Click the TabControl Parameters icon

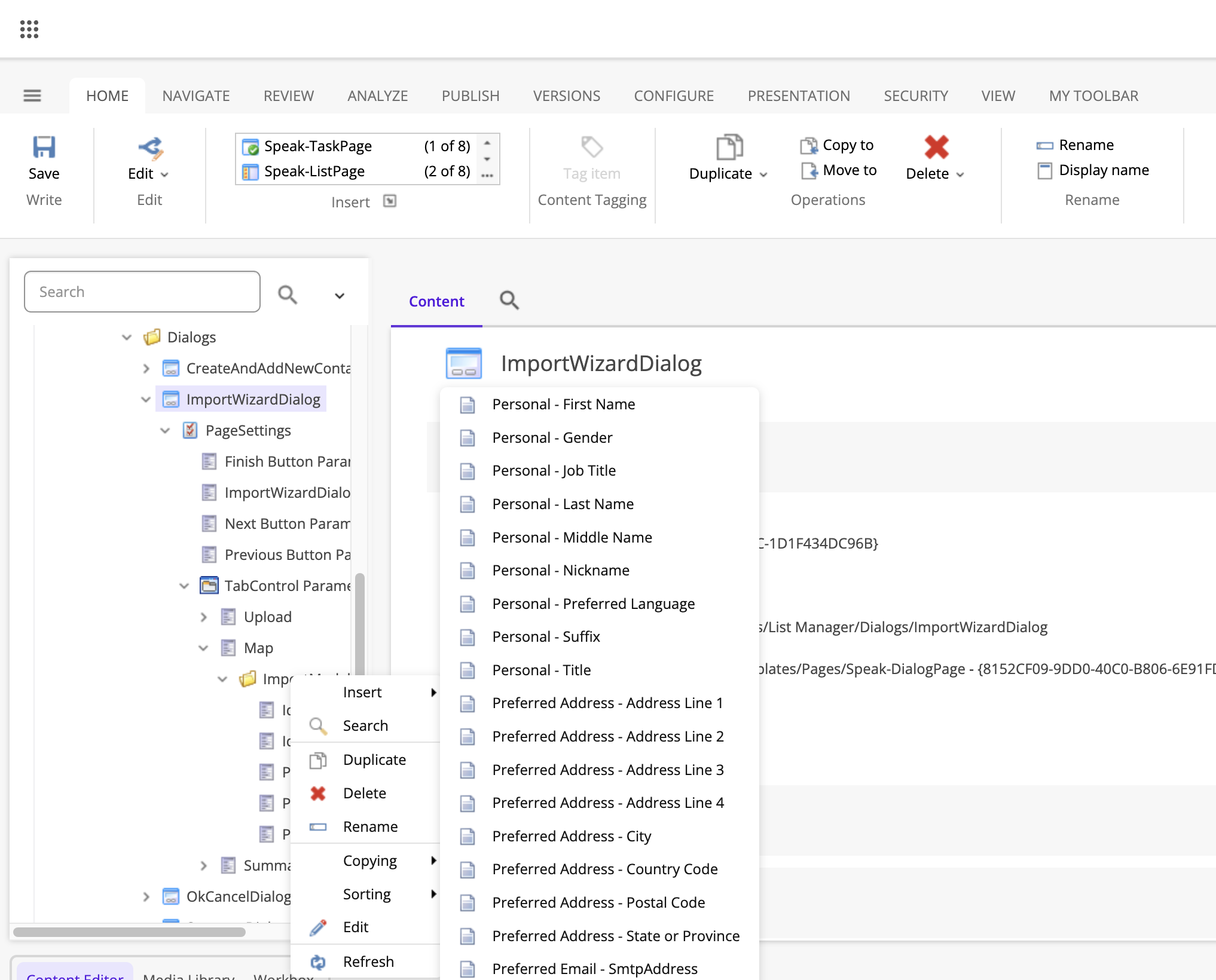(209, 586)
